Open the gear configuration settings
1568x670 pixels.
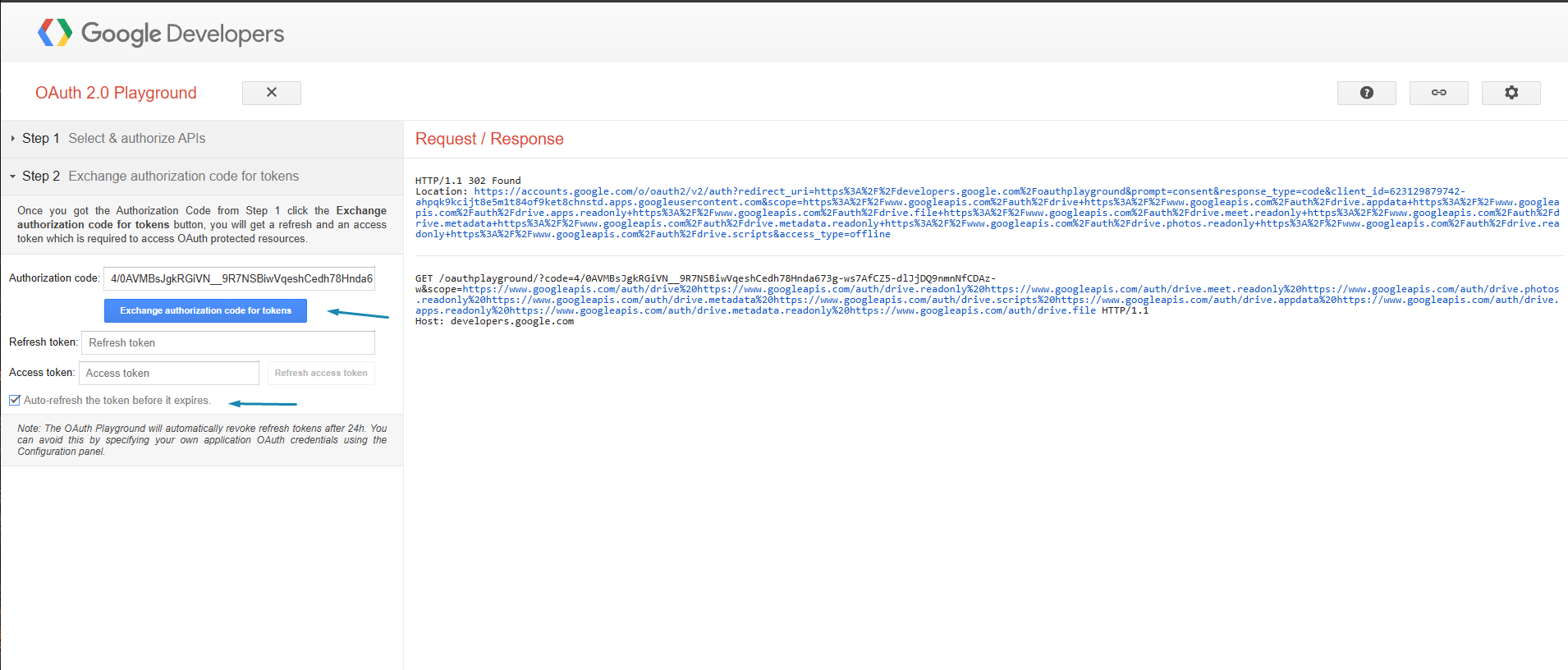pyautogui.click(x=1511, y=93)
